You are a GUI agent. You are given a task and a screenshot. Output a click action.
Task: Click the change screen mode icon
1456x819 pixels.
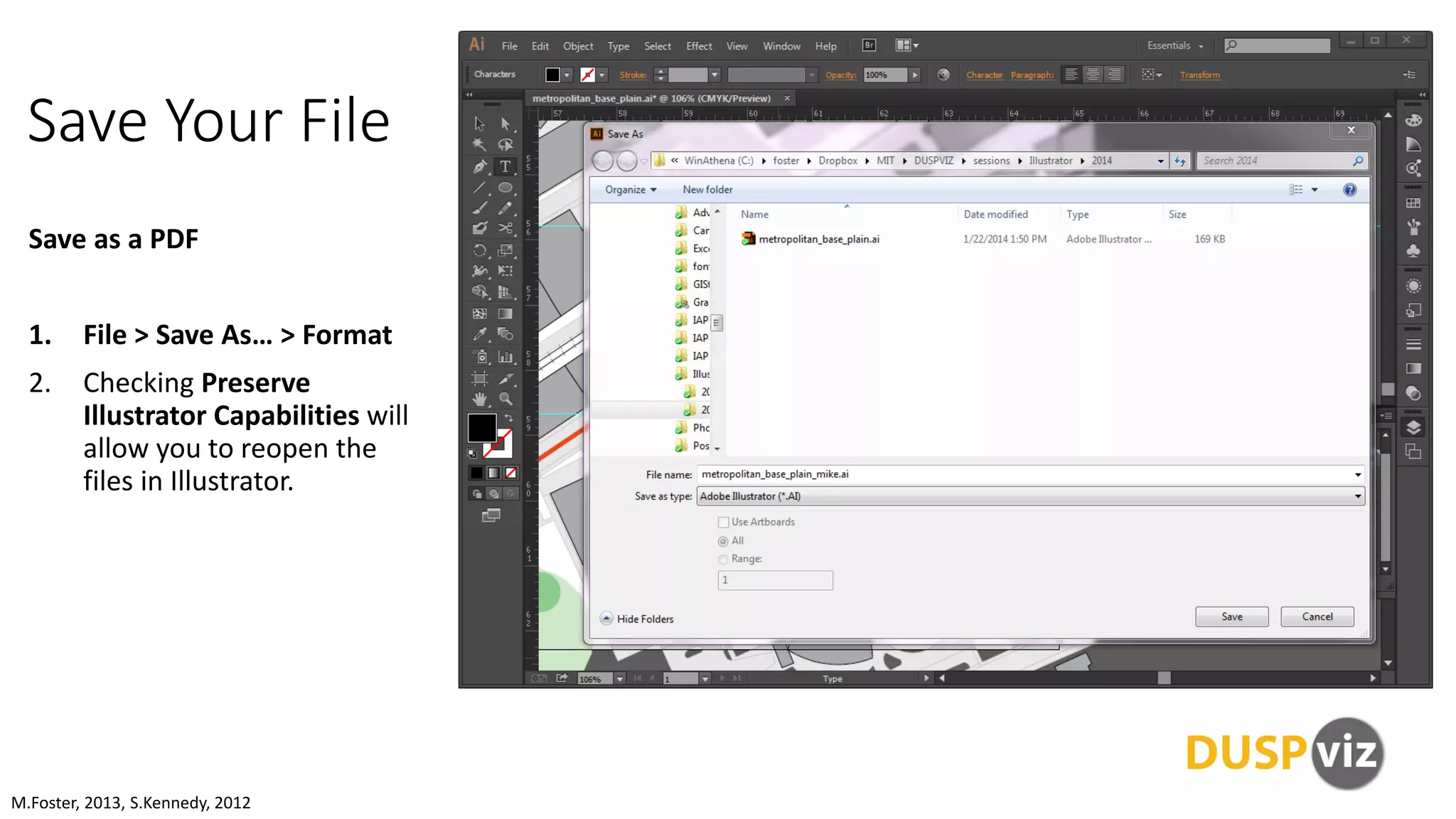coord(491,515)
